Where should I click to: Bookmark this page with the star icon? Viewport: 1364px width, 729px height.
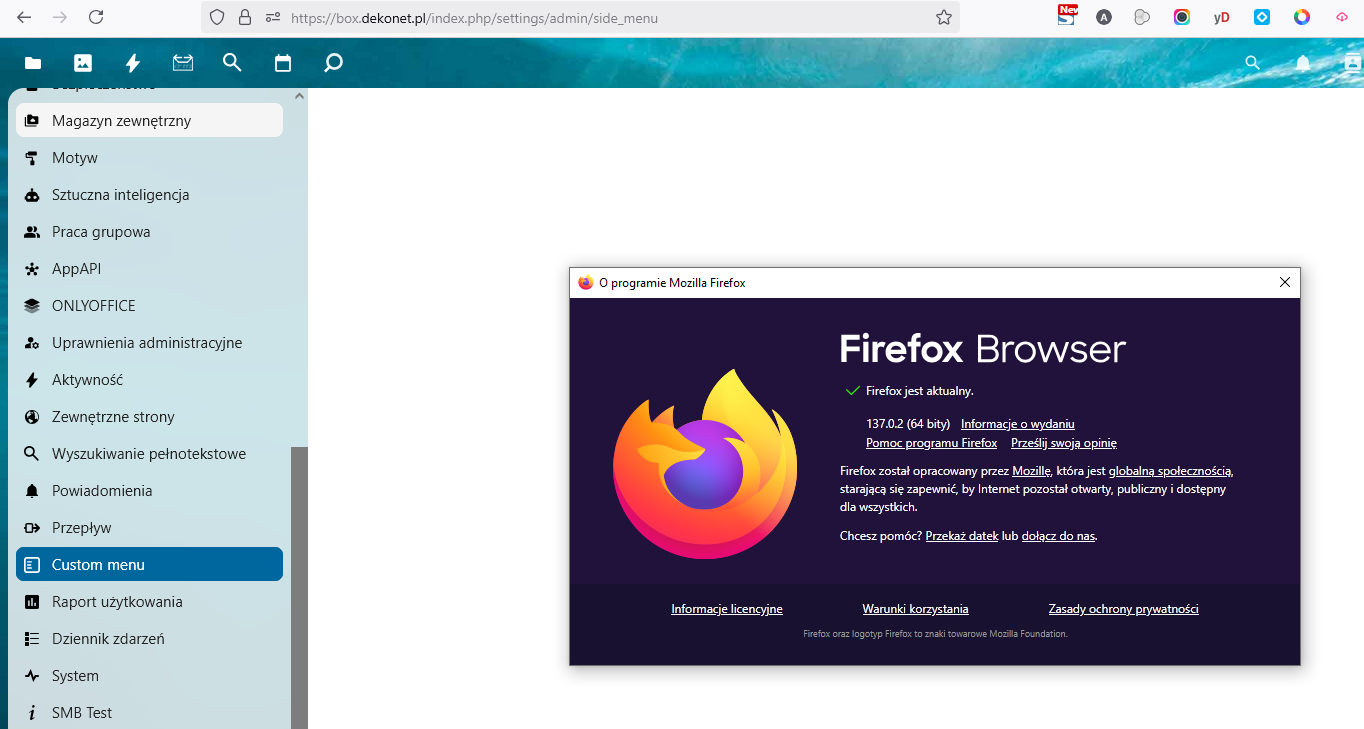(943, 18)
